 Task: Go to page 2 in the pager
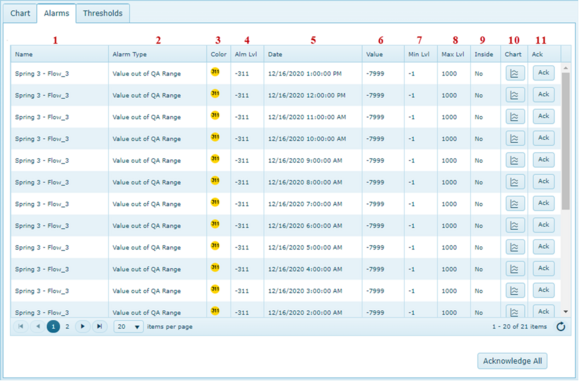click(67, 327)
